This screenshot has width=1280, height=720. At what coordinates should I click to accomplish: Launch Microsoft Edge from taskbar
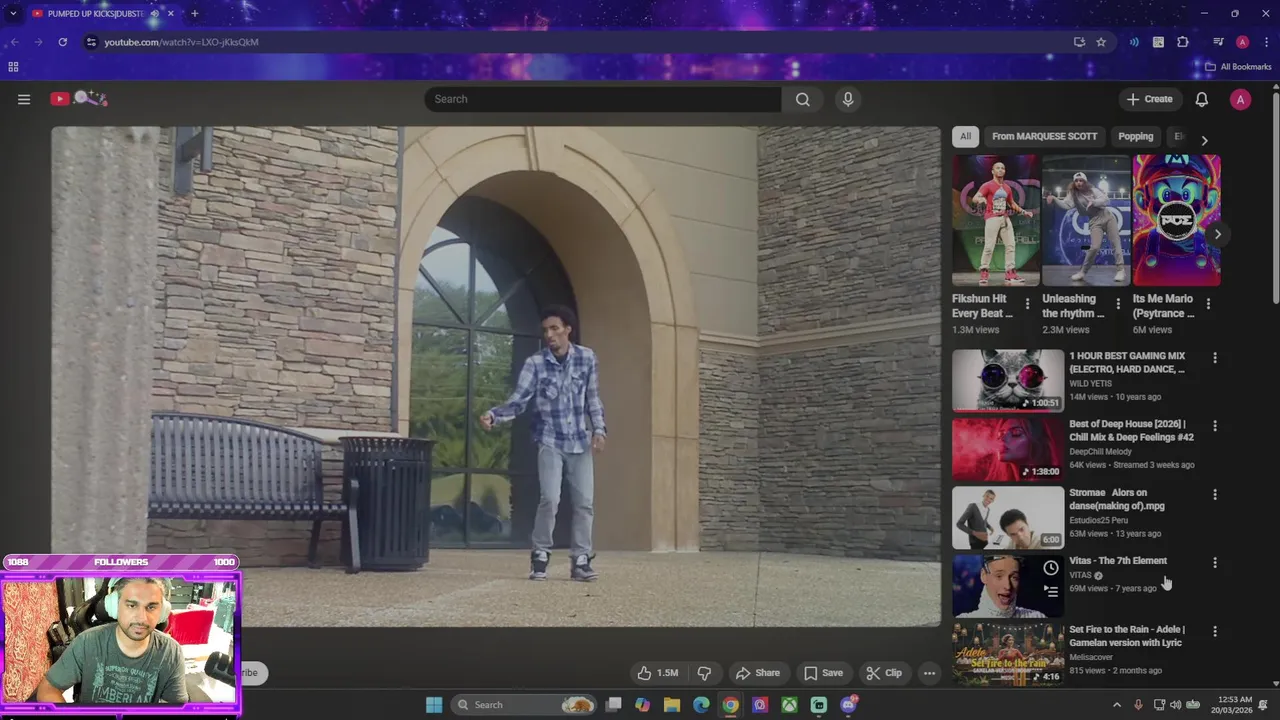[x=701, y=705]
